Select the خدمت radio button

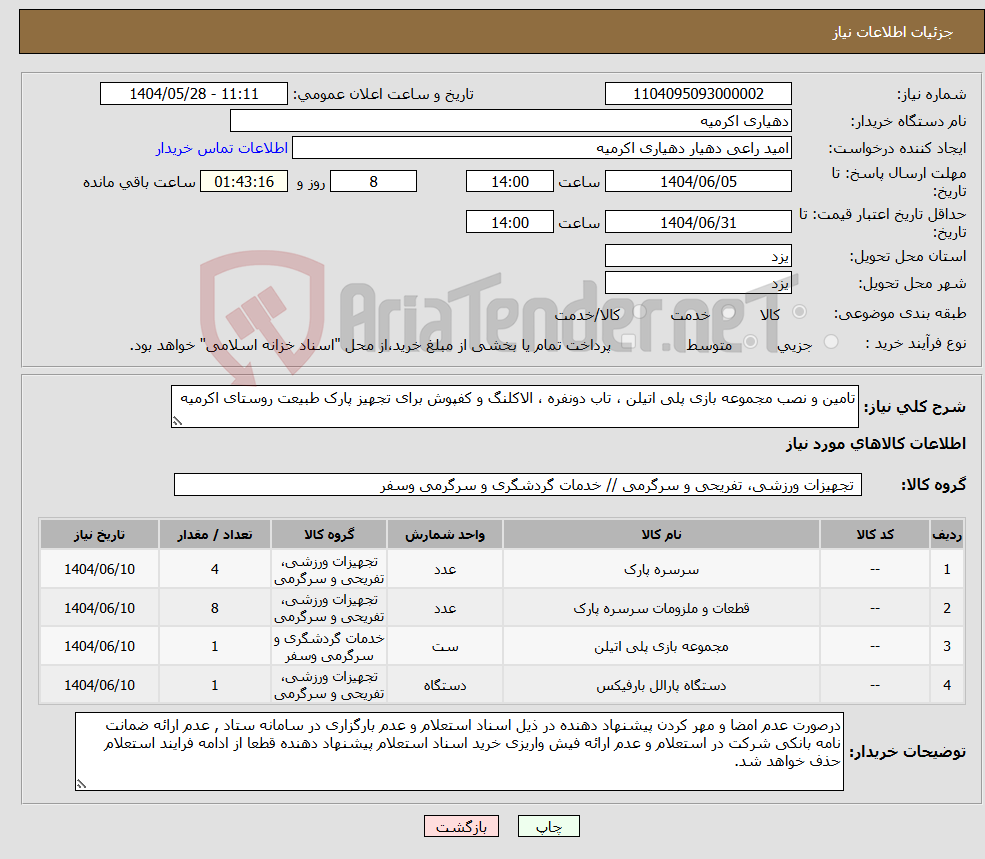point(729,312)
